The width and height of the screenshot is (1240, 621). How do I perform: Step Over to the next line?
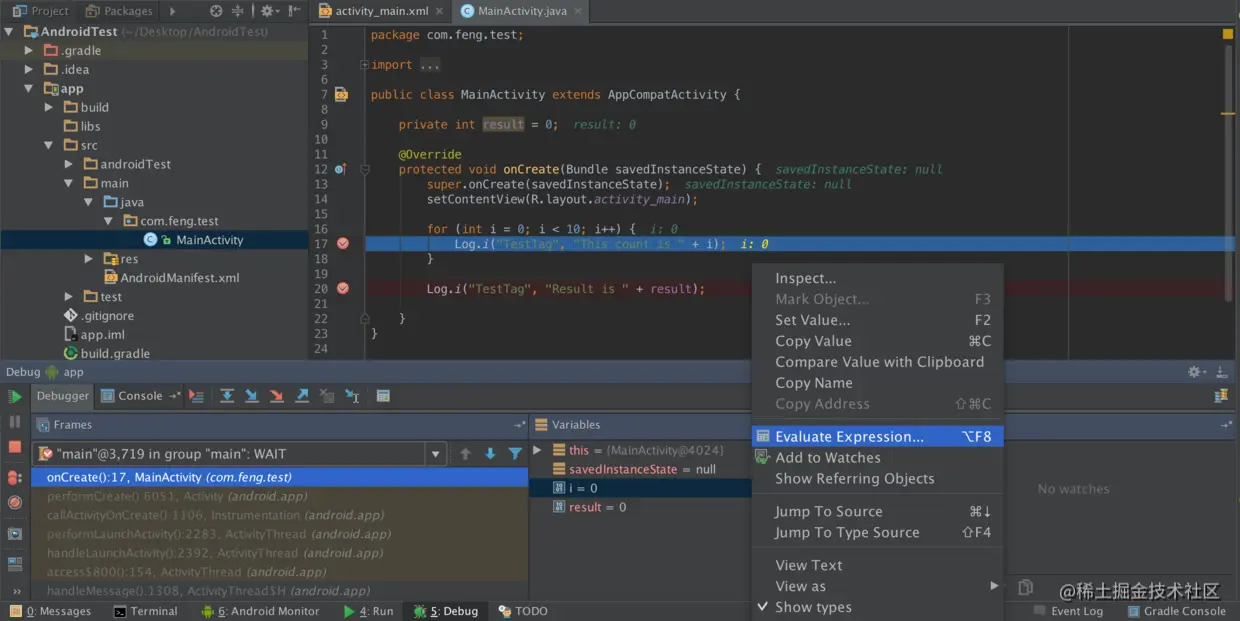[227, 397]
